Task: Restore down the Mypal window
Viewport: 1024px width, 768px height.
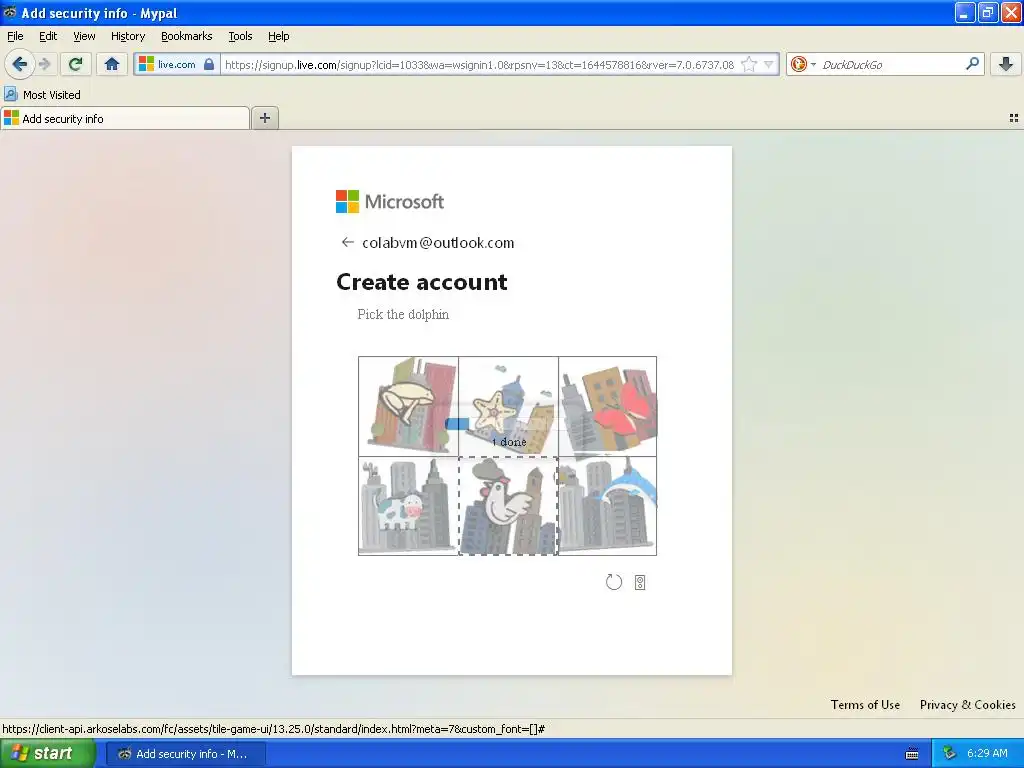Action: click(x=987, y=12)
